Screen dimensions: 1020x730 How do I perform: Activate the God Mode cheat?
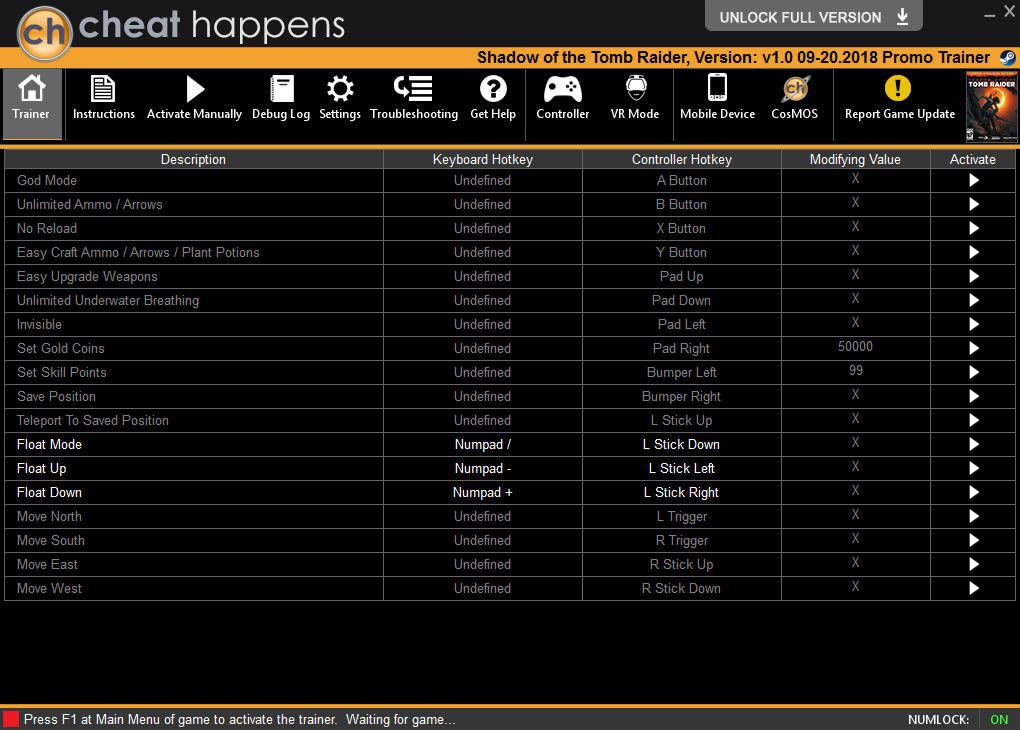tap(973, 181)
